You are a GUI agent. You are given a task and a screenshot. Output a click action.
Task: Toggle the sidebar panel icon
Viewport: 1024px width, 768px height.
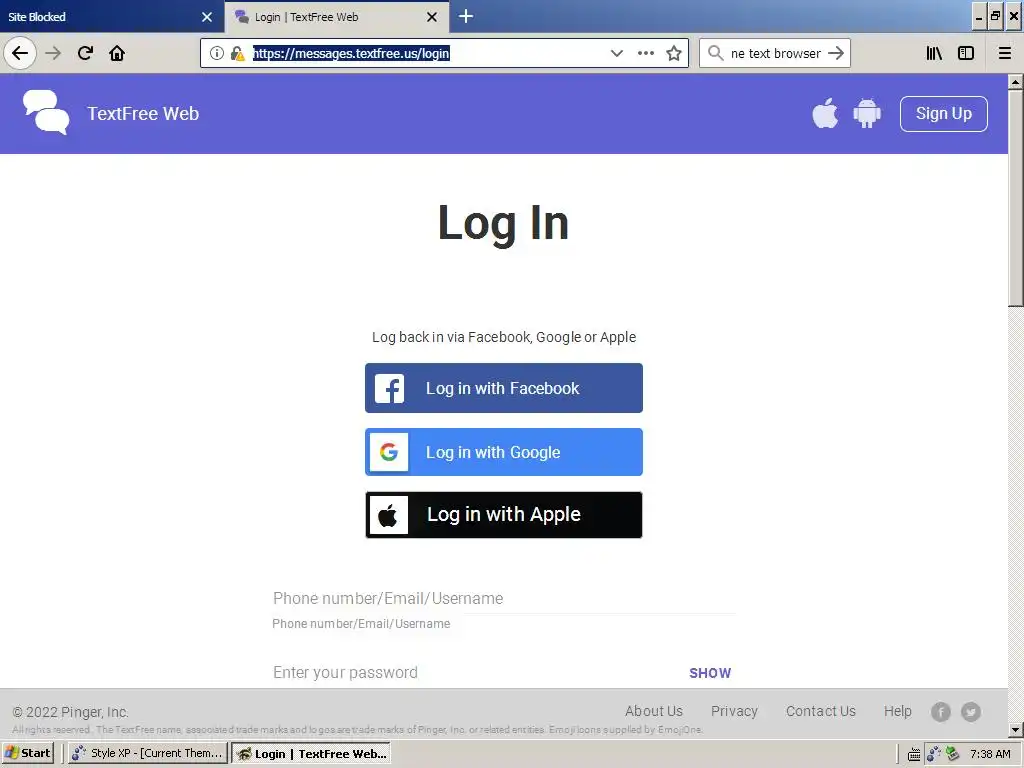[966, 54]
